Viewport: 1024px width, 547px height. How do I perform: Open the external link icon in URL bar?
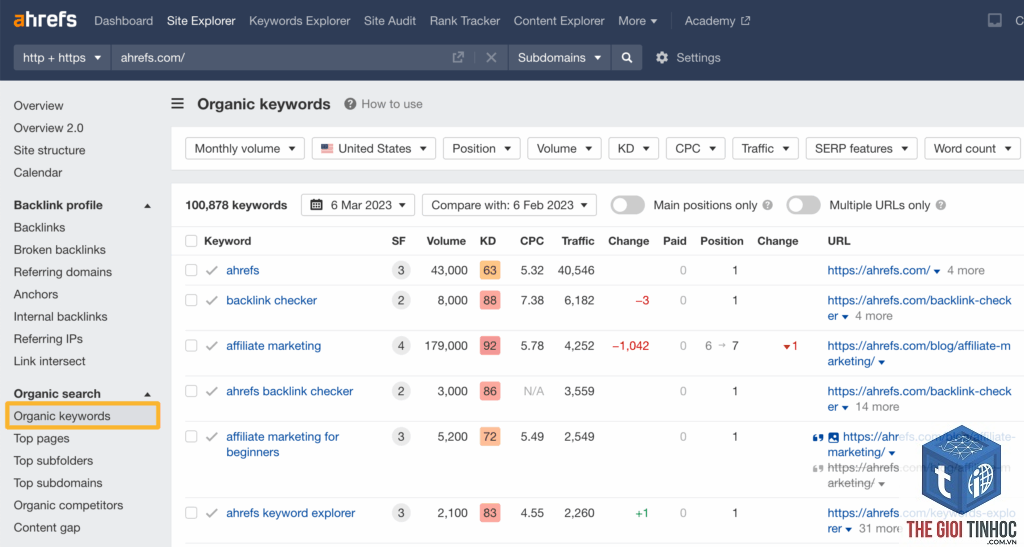(458, 57)
